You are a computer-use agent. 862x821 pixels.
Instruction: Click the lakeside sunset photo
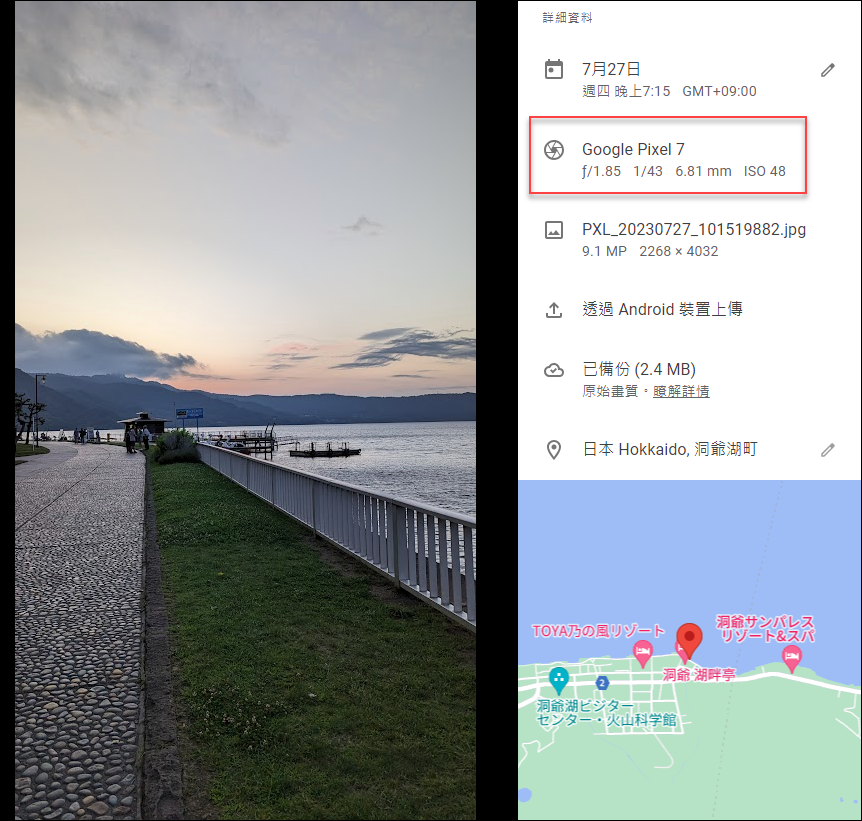(x=245, y=410)
